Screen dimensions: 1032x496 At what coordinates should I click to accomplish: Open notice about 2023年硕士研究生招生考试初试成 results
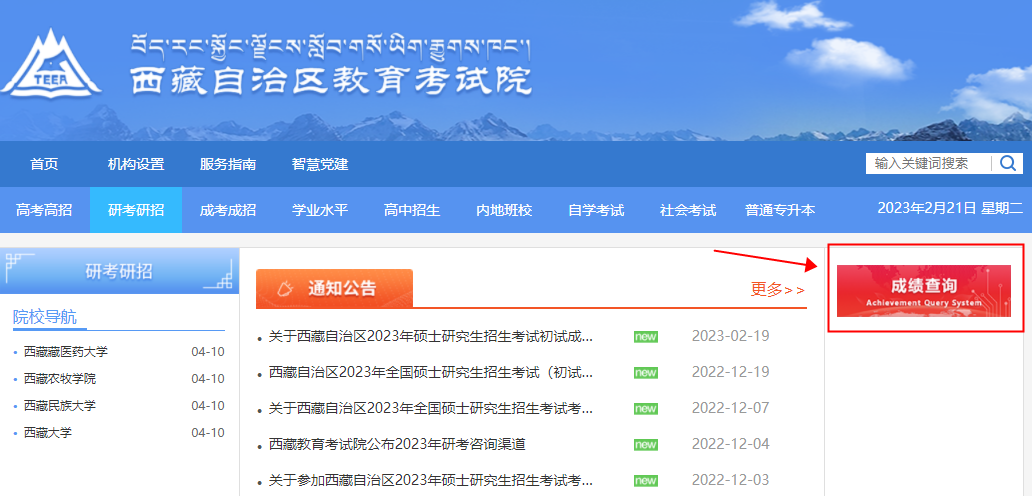tap(430, 337)
